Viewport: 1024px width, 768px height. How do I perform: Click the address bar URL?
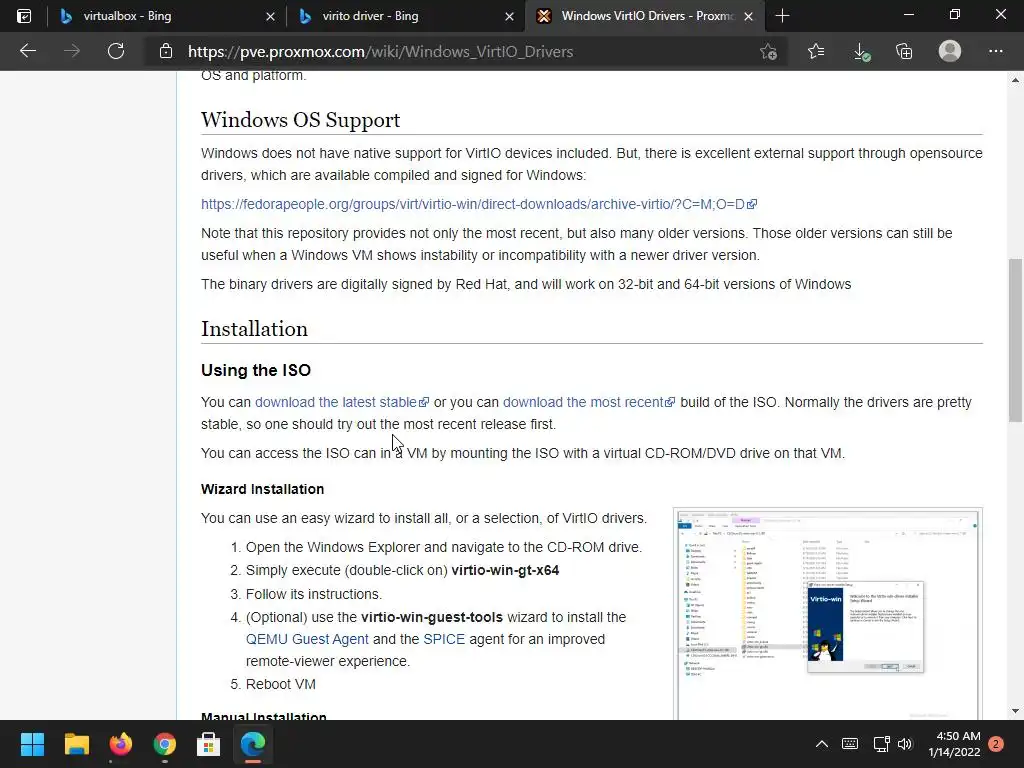(381, 52)
